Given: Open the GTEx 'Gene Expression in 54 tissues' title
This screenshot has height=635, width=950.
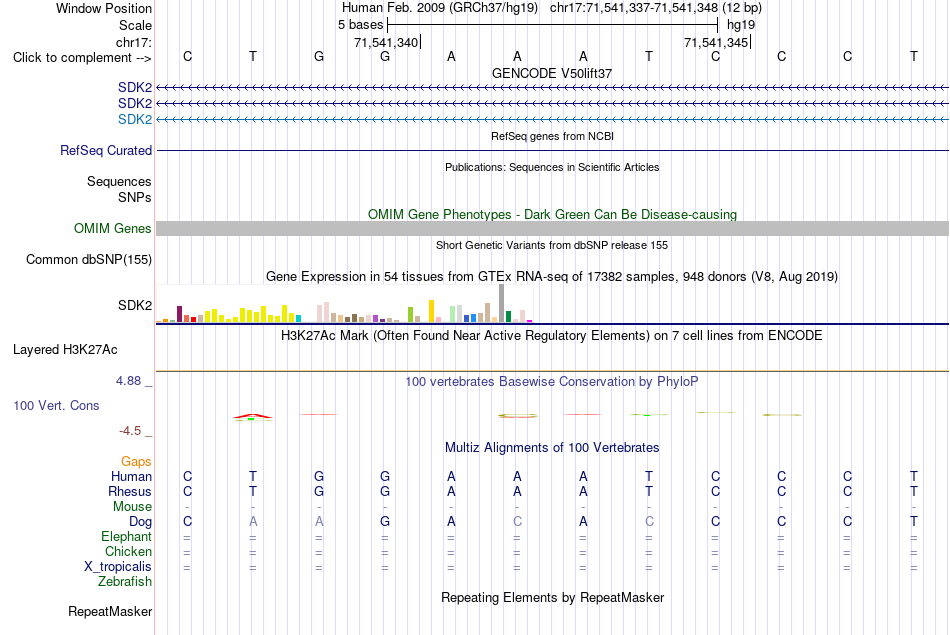Looking at the screenshot, I should point(552,277).
